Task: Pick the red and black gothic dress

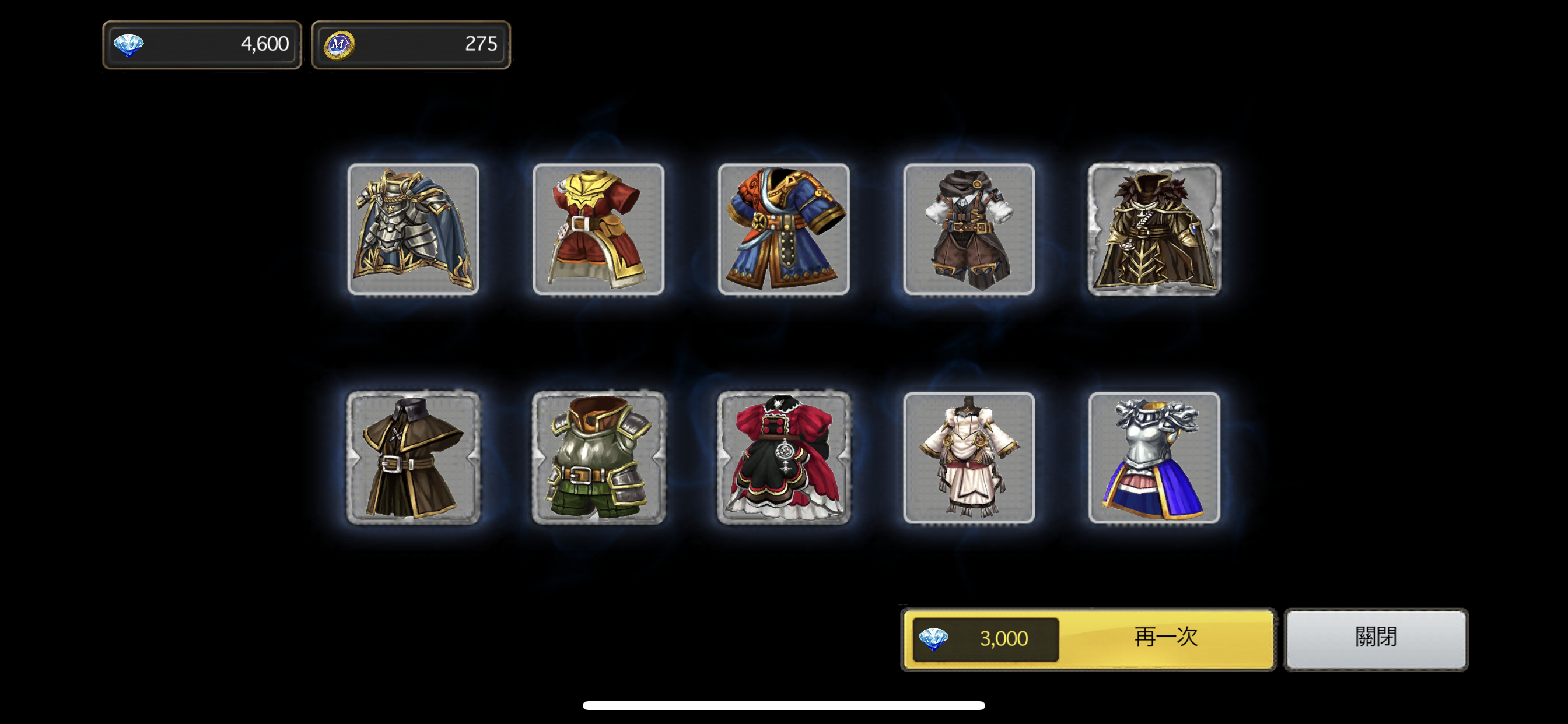Action: point(783,458)
